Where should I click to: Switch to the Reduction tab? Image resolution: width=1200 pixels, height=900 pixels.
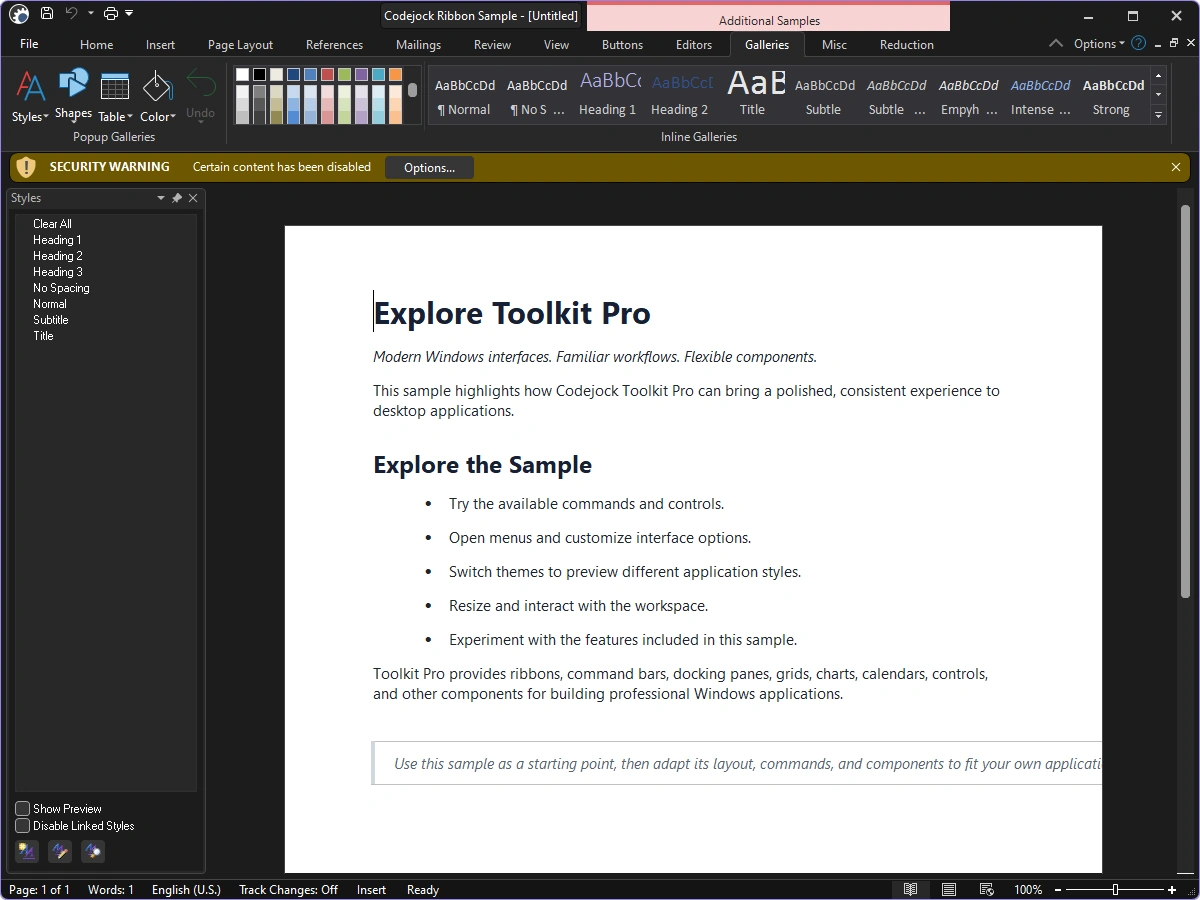pos(907,44)
